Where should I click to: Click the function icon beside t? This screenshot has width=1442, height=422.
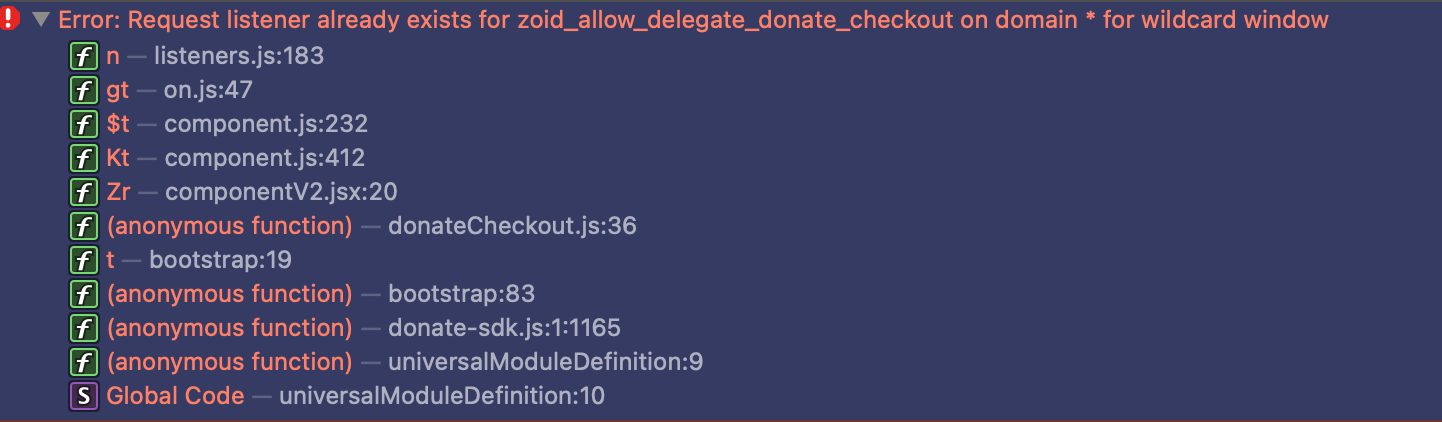point(83,260)
